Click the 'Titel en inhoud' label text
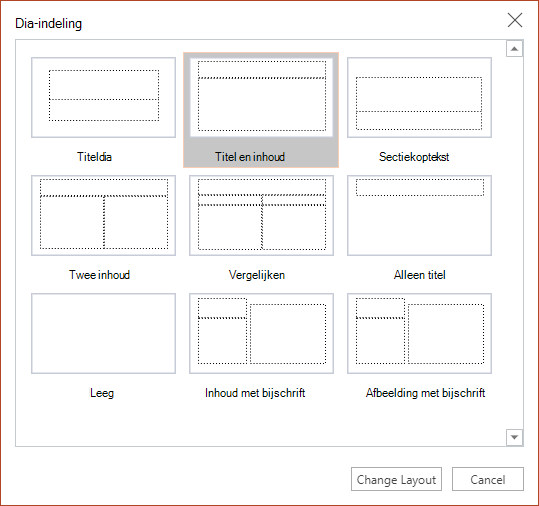Viewport: 539px width, 506px height. (250, 157)
